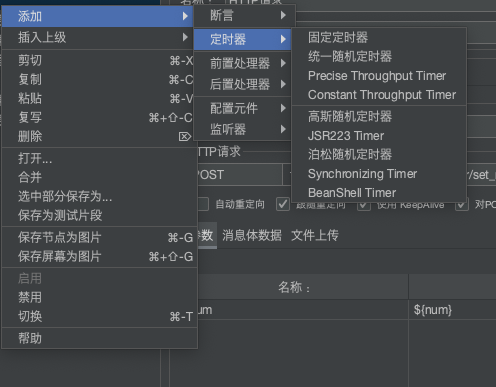Add a JSR223 Timer

379,136
